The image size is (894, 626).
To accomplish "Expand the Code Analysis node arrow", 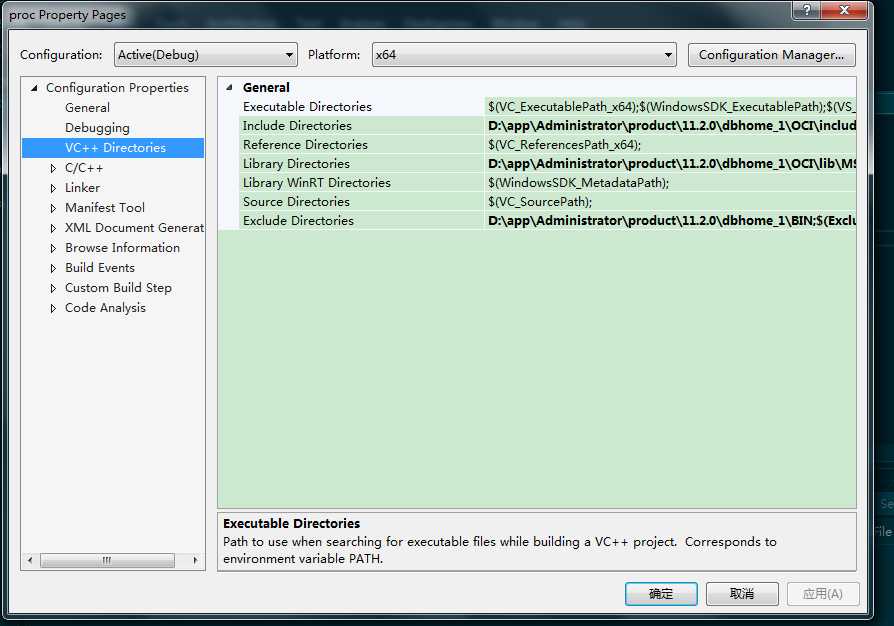I will click(x=53, y=308).
